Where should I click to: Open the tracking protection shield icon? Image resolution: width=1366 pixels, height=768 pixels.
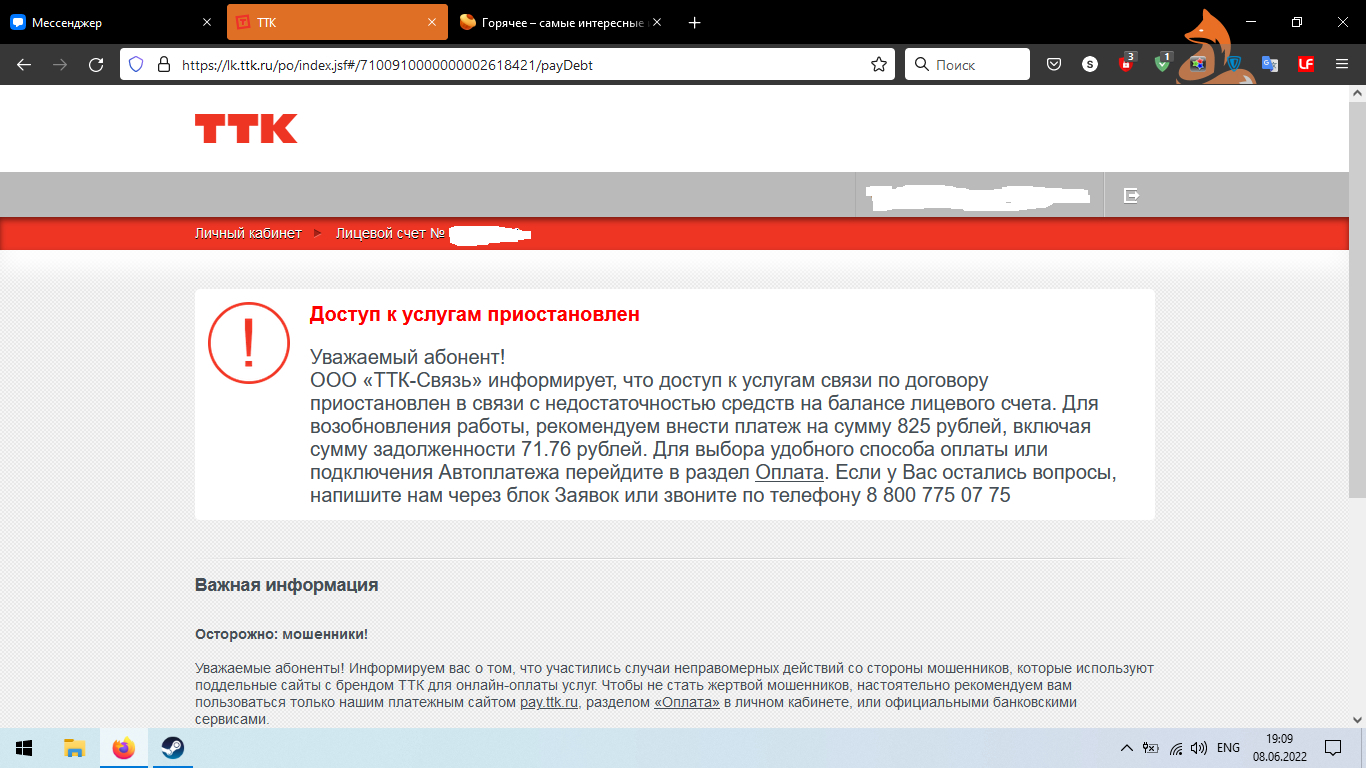[x=137, y=64]
